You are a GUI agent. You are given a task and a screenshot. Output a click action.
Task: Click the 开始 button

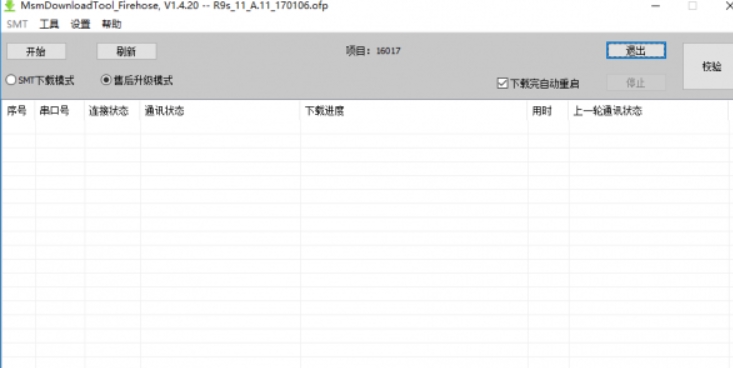36,51
